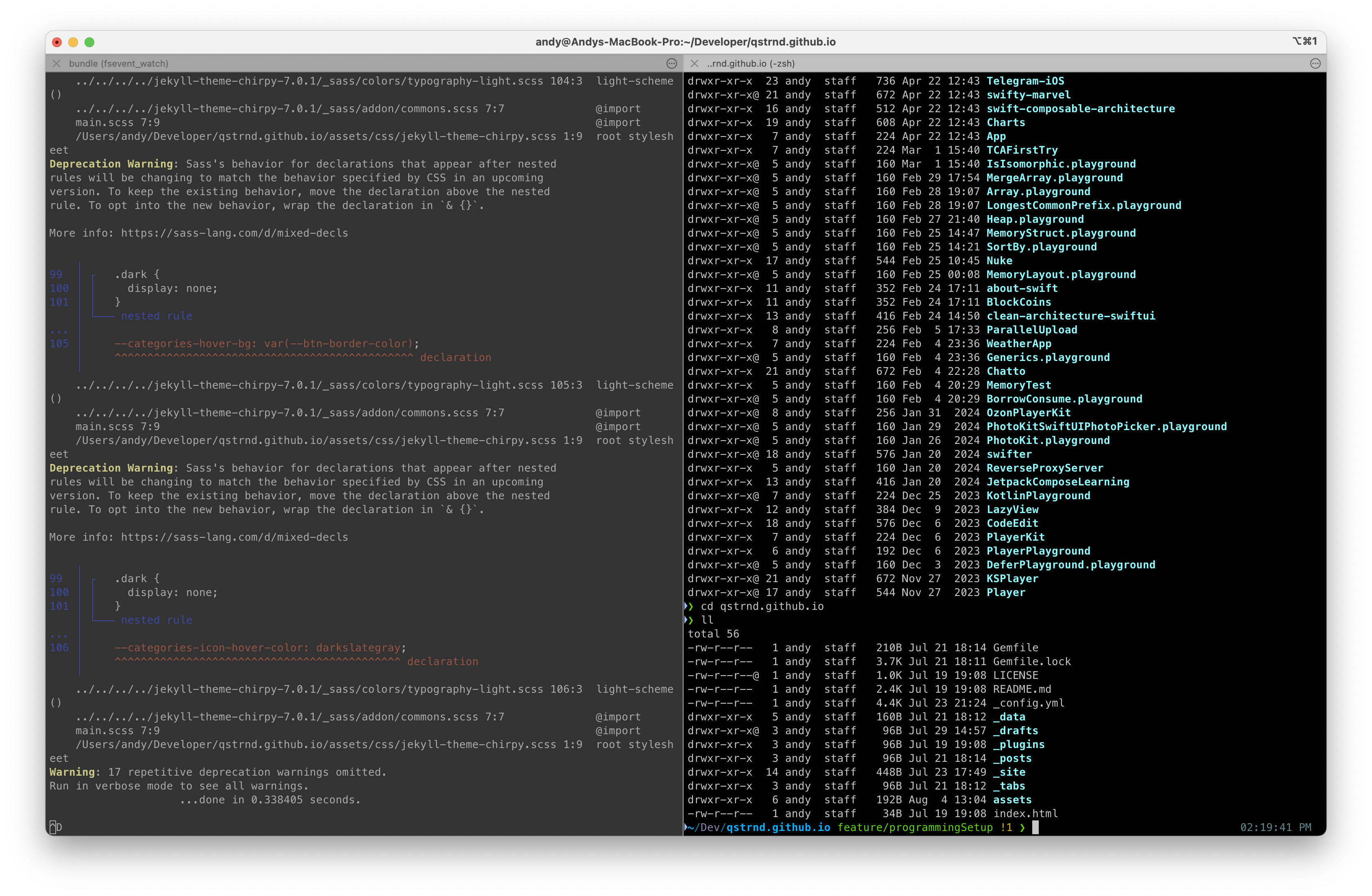Close the ..rnd.github.io (-zsh) pane
This screenshot has width=1372, height=896.
coord(695,63)
